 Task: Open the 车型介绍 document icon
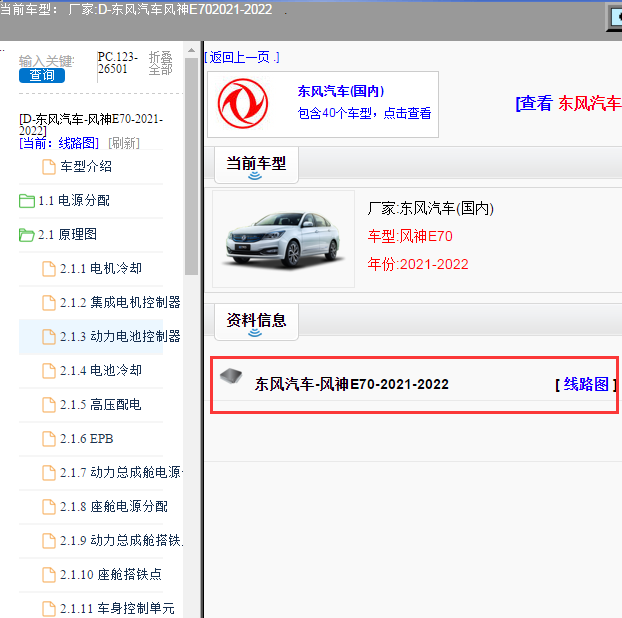[x=49, y=167]
